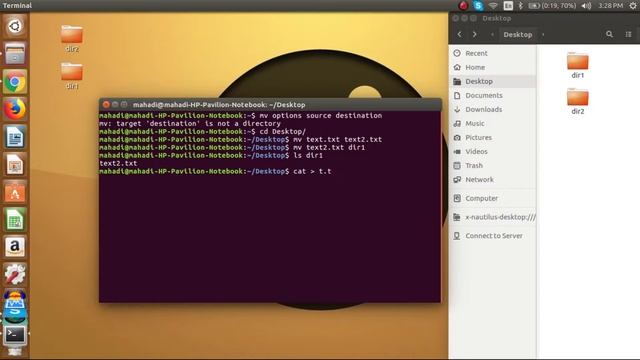Launch Firefox from the dock
Viewport: 640px width, 360px height.
point(15,109)
